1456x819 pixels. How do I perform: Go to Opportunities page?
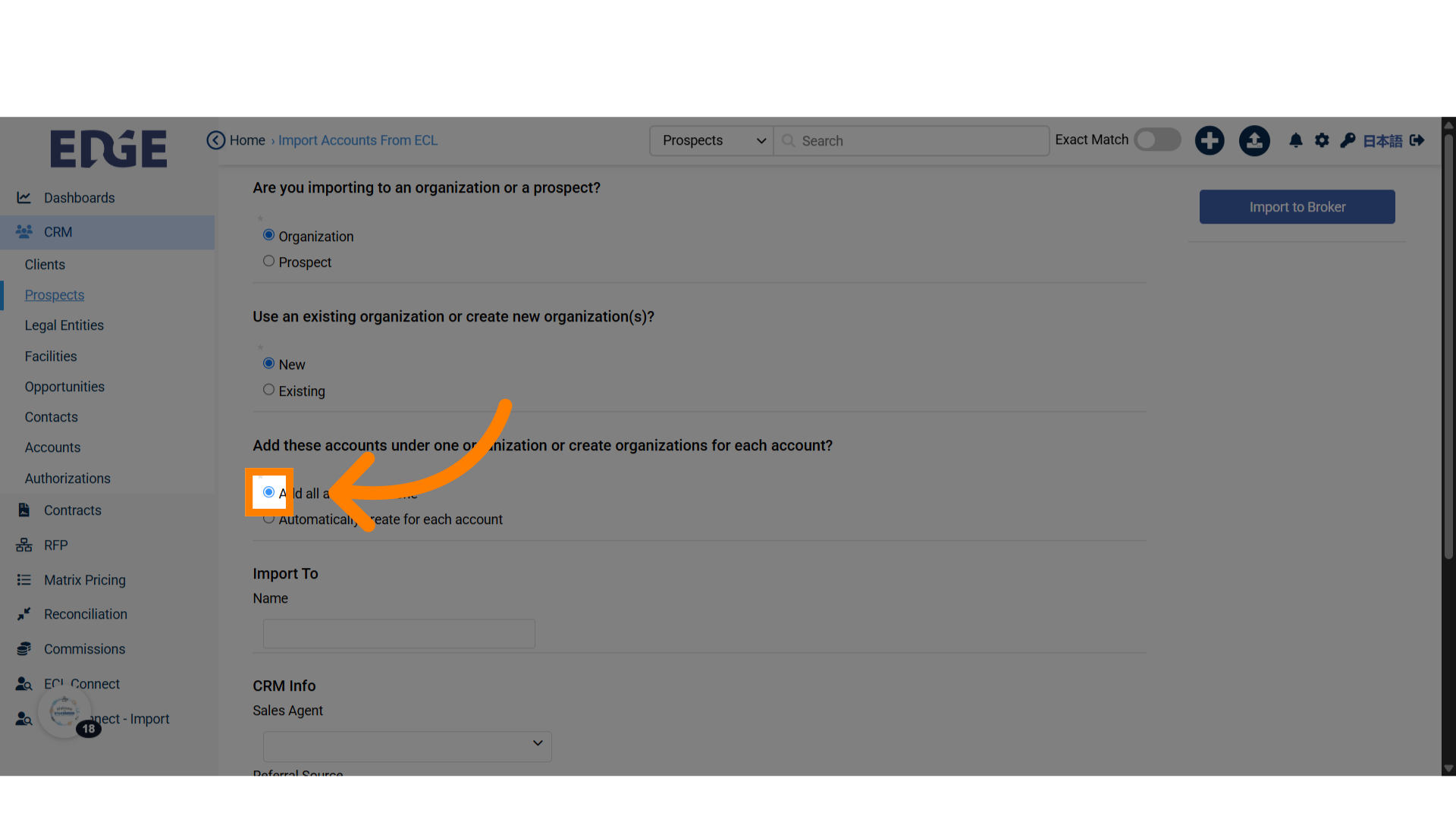64,387
